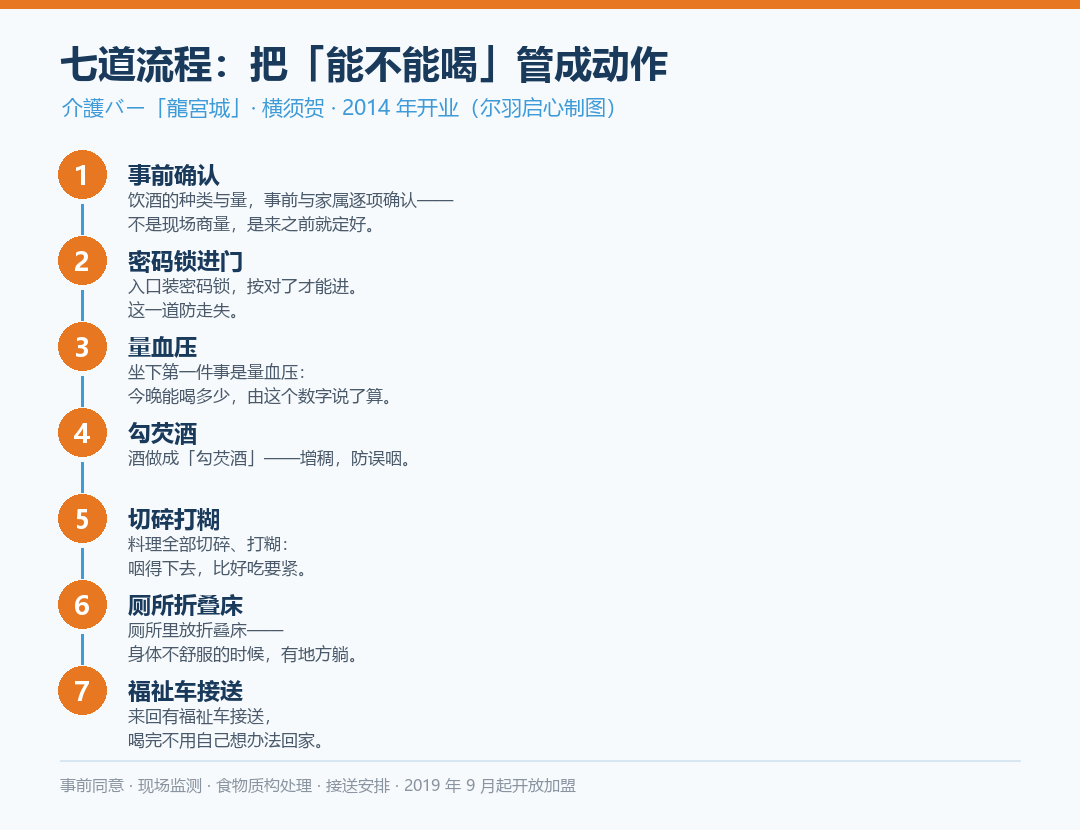This screenshot has height=830, width=1080.
Task: Click the line 饮酒的种类与量，事前与家属逐项确认——
Action: [x=291, y=200]
